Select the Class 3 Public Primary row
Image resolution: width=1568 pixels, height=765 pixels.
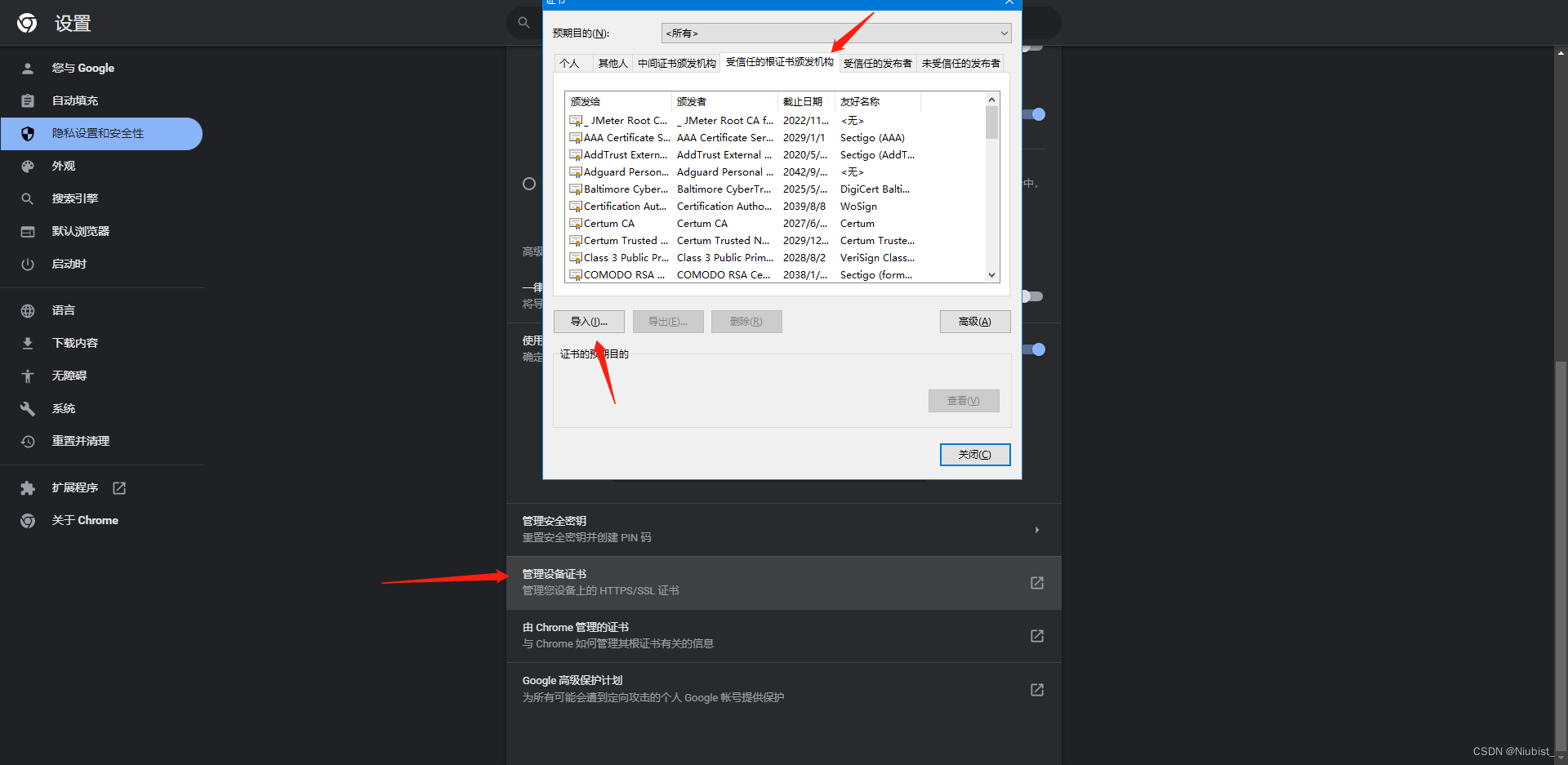point(742,258)
